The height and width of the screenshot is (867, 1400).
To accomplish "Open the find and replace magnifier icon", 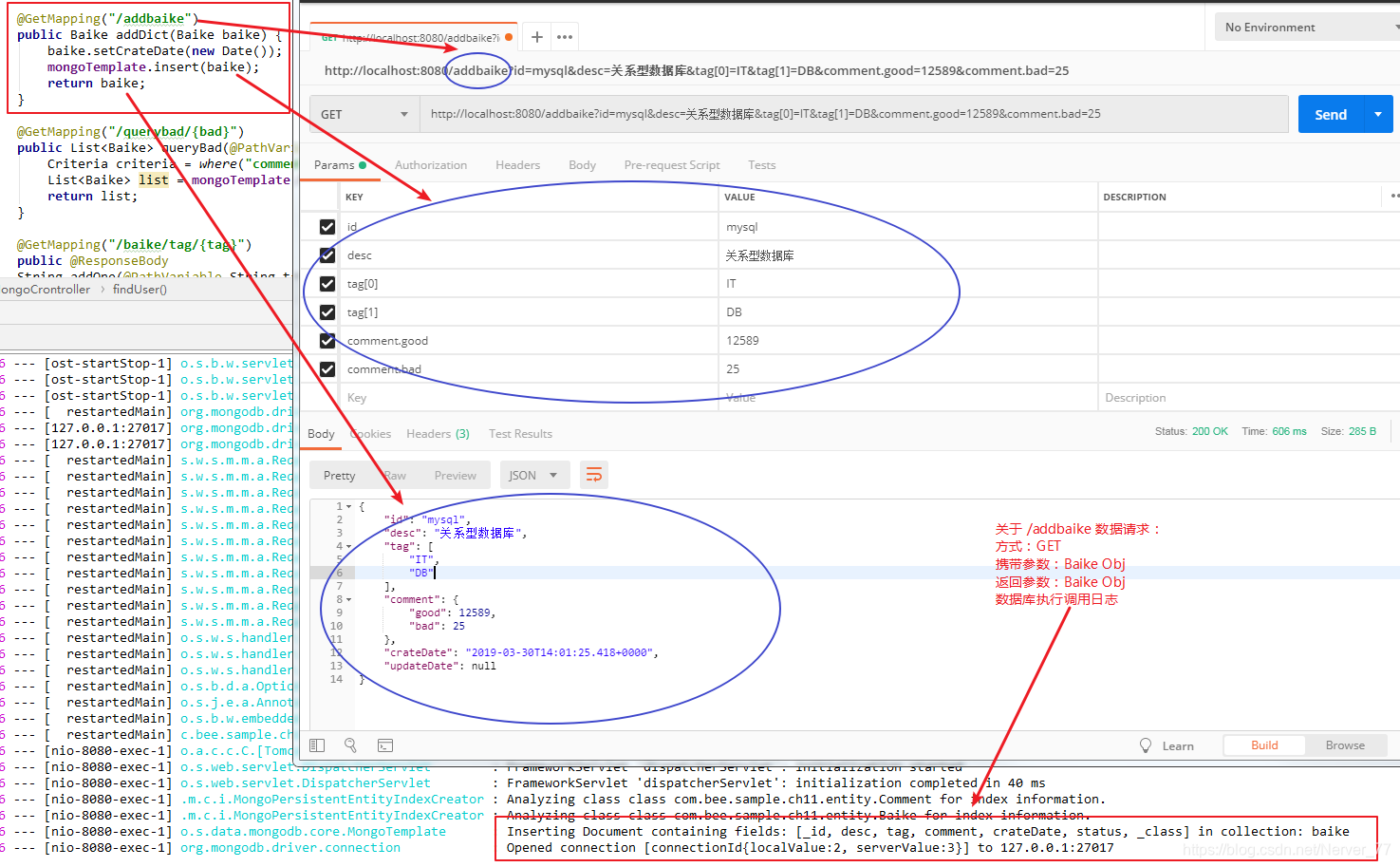I will (350, 745).
